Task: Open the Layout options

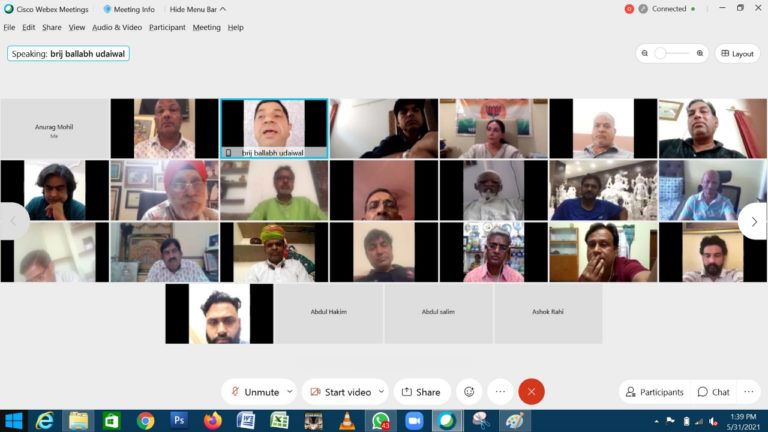Action: pyautogui.click(x=737, y=53)
